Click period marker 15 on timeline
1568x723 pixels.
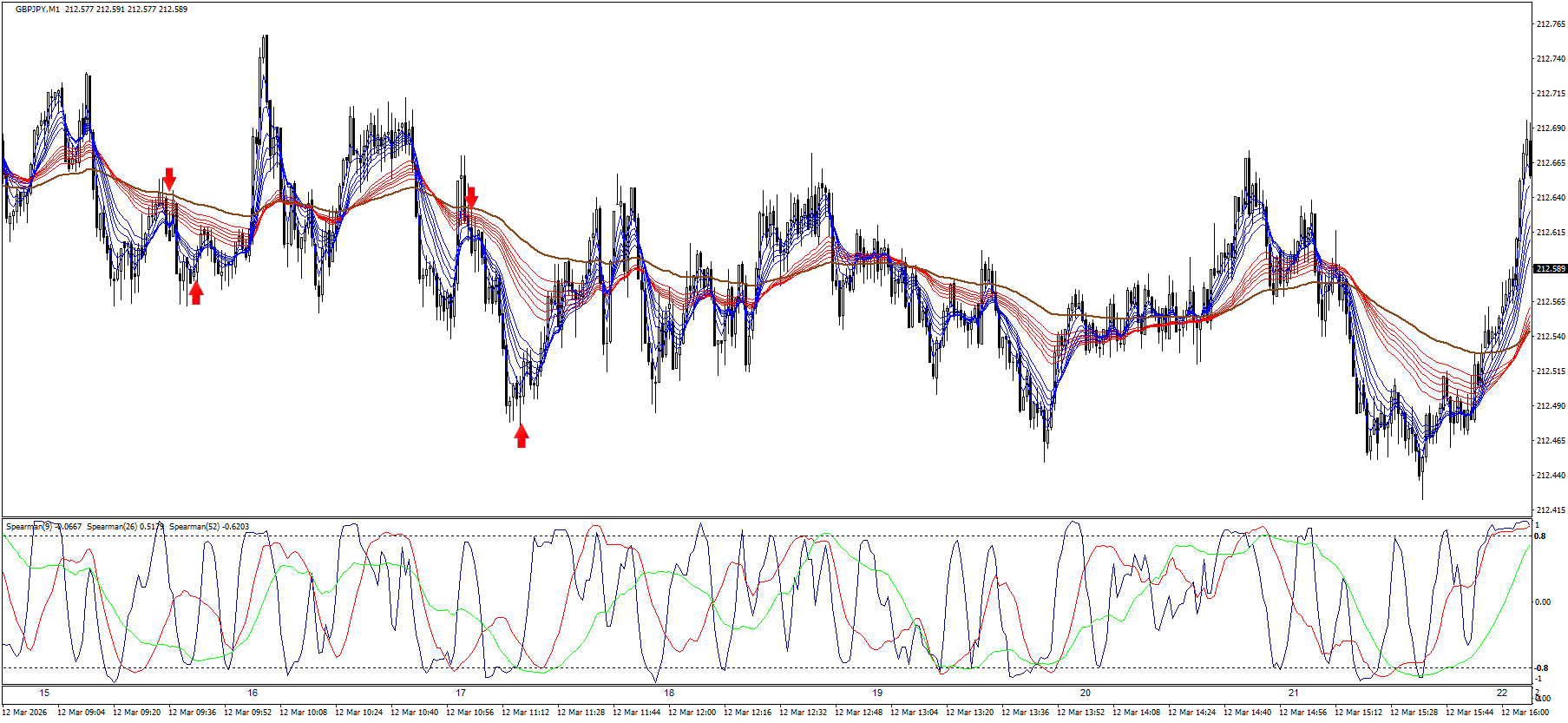point(44,693)
